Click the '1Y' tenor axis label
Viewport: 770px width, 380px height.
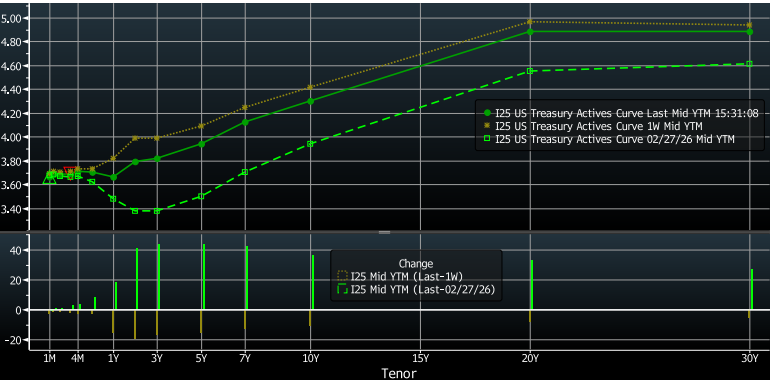[x=113, y=358]
